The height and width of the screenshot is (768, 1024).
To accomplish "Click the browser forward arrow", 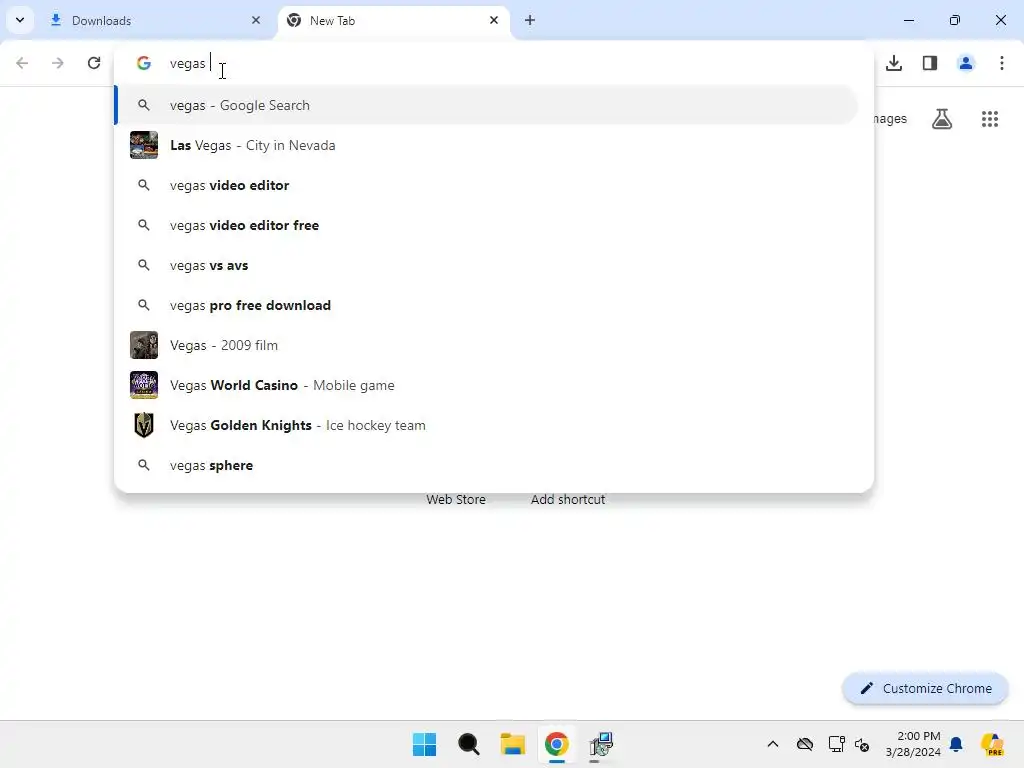I will point(58,63).
